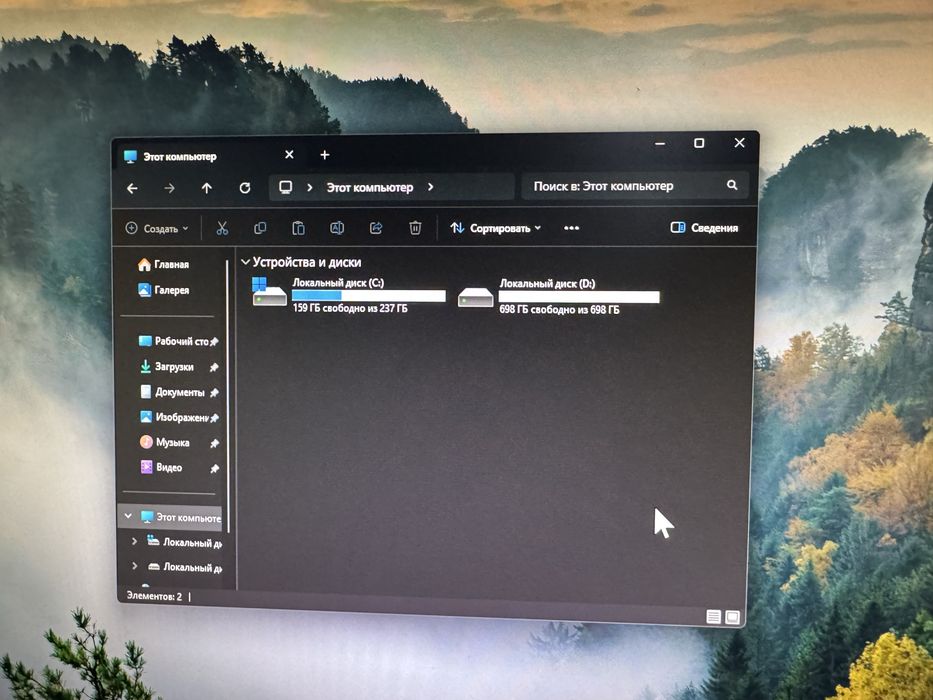The height and width of the screenshot is (700, 933).
Task: Click 159 ГБ свободно из 237 ГБ text
Action: 350,308
